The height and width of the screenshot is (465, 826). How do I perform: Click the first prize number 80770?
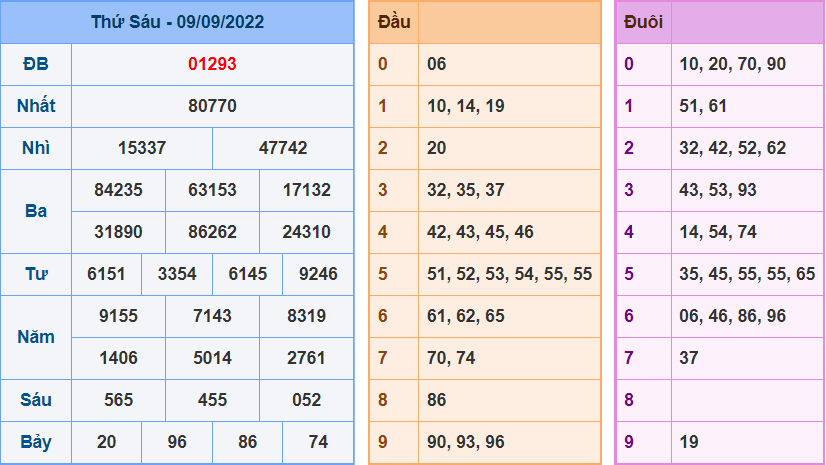(x=212, y=106)
